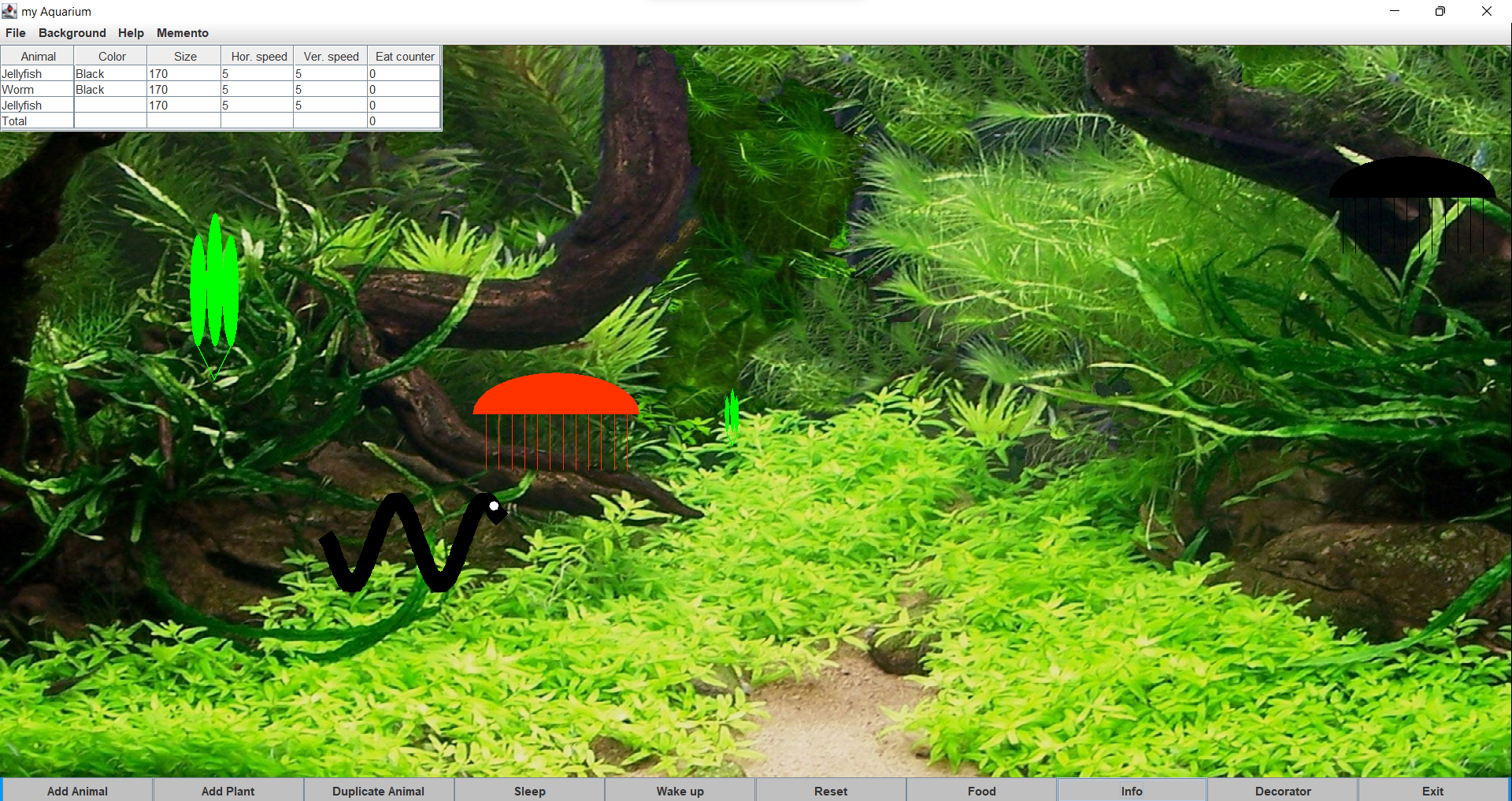Open the Help menu
1512x801 pixels.
[131, 33]
